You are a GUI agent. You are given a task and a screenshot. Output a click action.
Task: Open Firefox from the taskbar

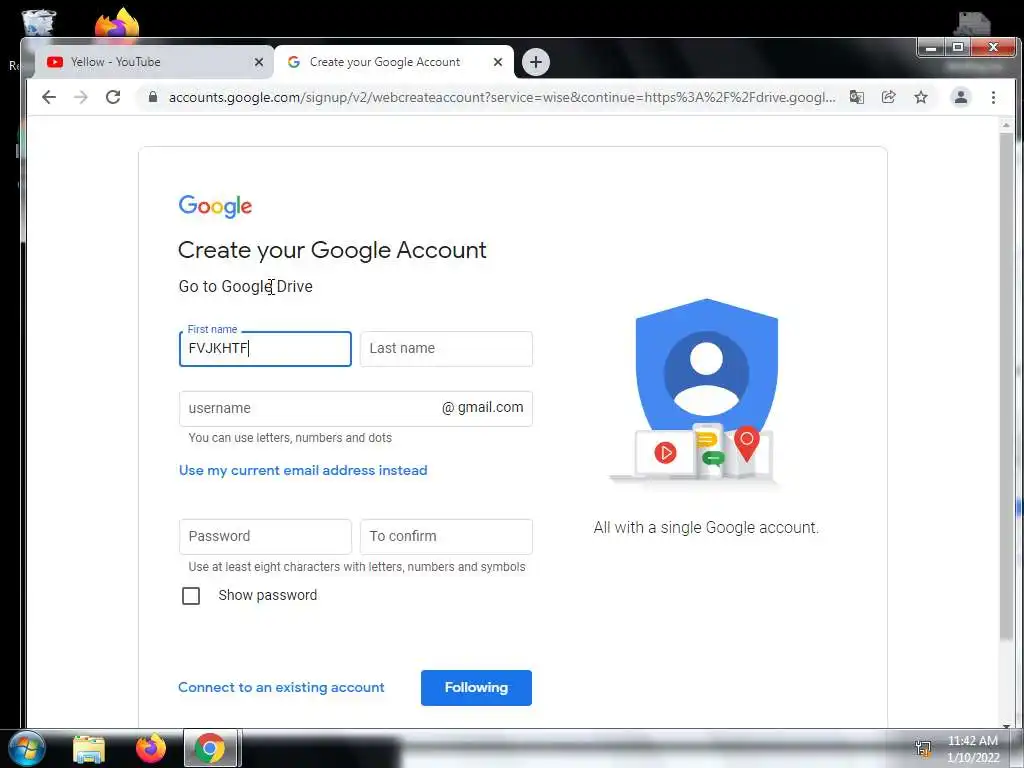[x=151, y=749]
